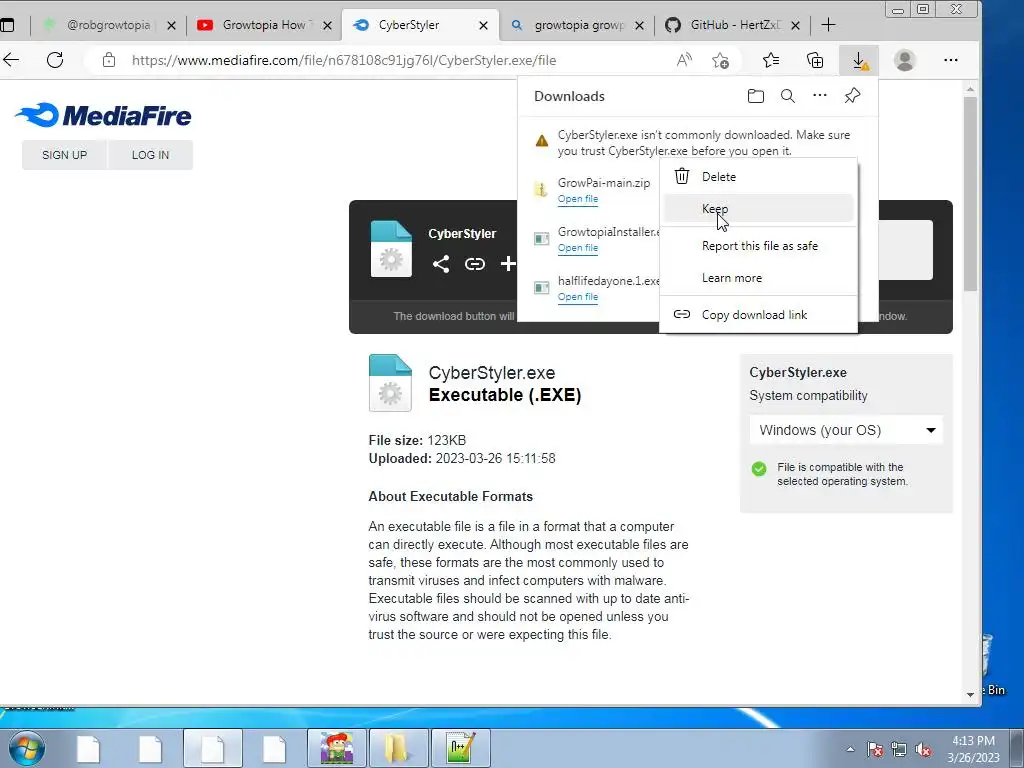Open a new browser tab
The height and width of the screenshot is (768, 1024).
click(x=828, y=25)
